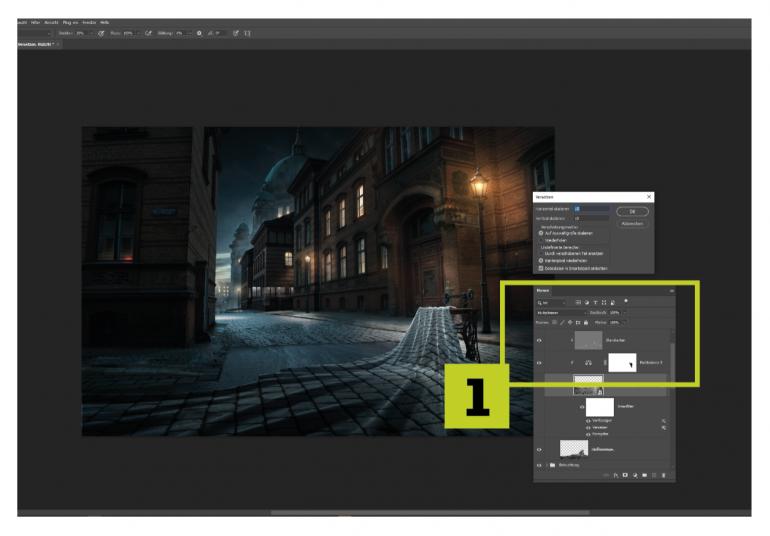Screen dimensions: 770x536
Task: Open symmetry paint options icon
Action: point(247,33)
